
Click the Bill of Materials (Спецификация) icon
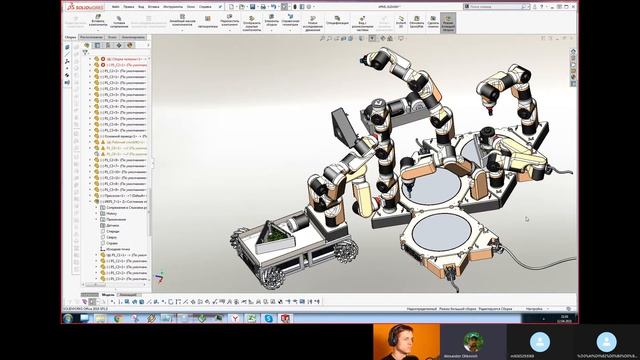(x=337, y=18)
